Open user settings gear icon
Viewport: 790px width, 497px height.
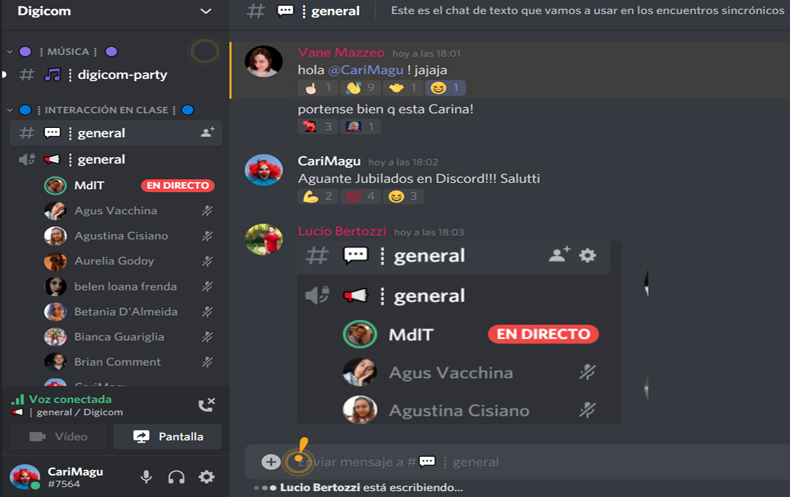coord(207,477)
